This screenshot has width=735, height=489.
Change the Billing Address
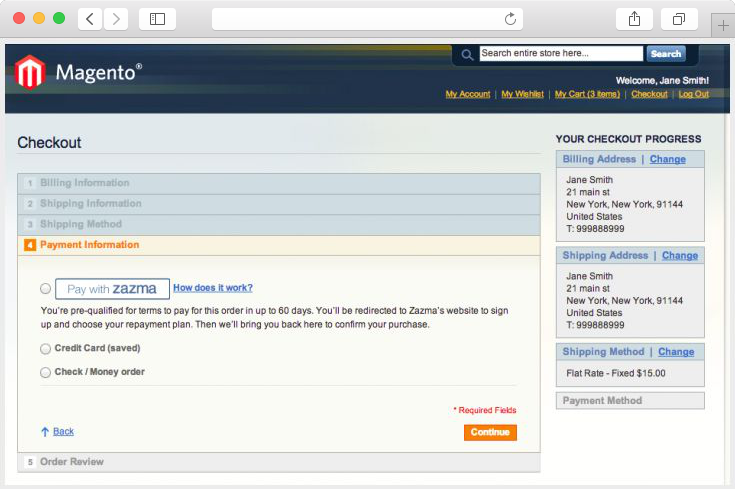coord(668,159)
